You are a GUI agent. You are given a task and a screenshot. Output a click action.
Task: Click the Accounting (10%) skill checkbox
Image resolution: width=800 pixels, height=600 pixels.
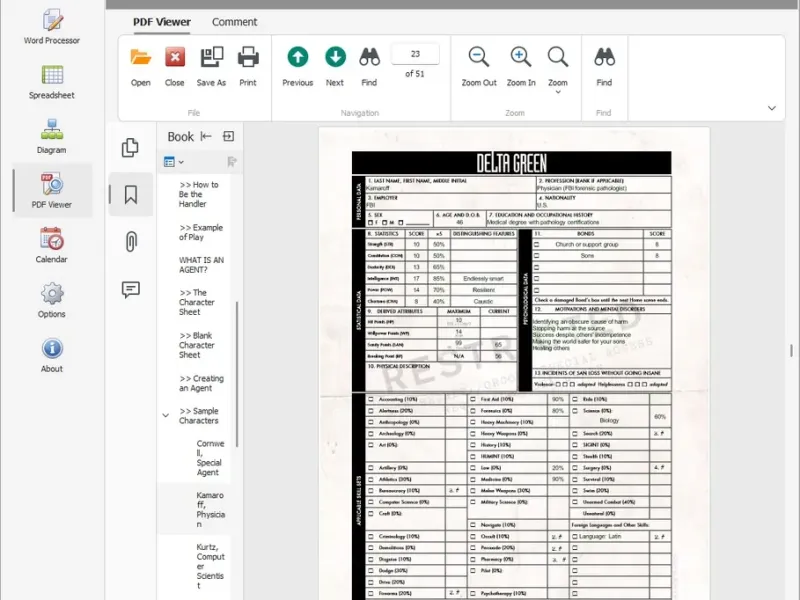[371, 399]
